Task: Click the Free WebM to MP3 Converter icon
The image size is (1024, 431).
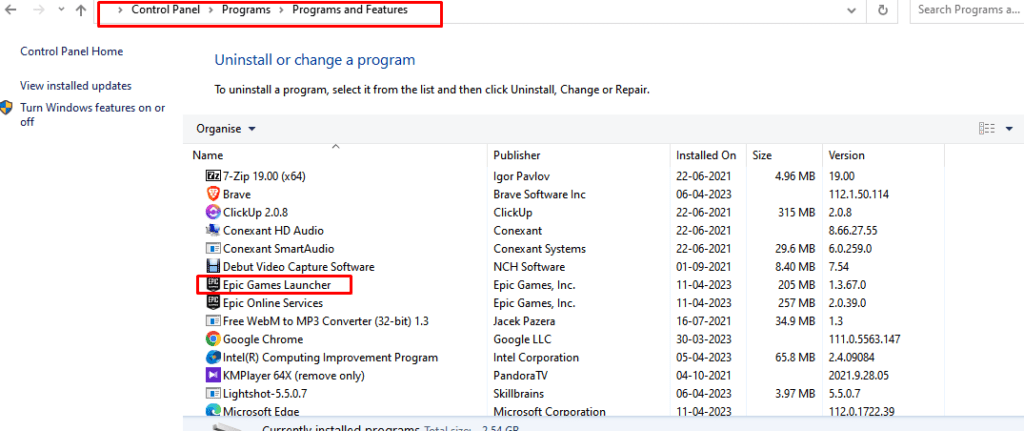Action: pyautogui.click(x=213, y=321)
